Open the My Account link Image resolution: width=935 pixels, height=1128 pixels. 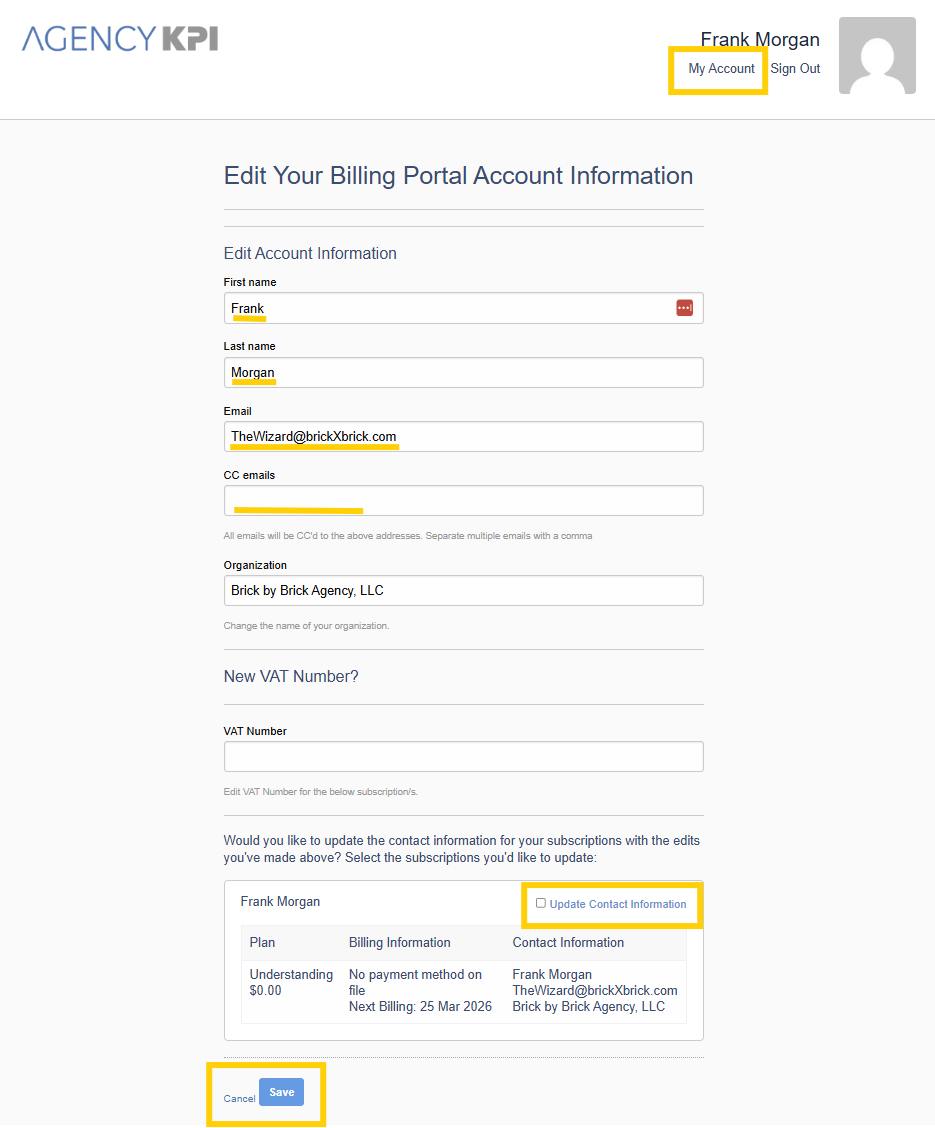click(721, 69)
